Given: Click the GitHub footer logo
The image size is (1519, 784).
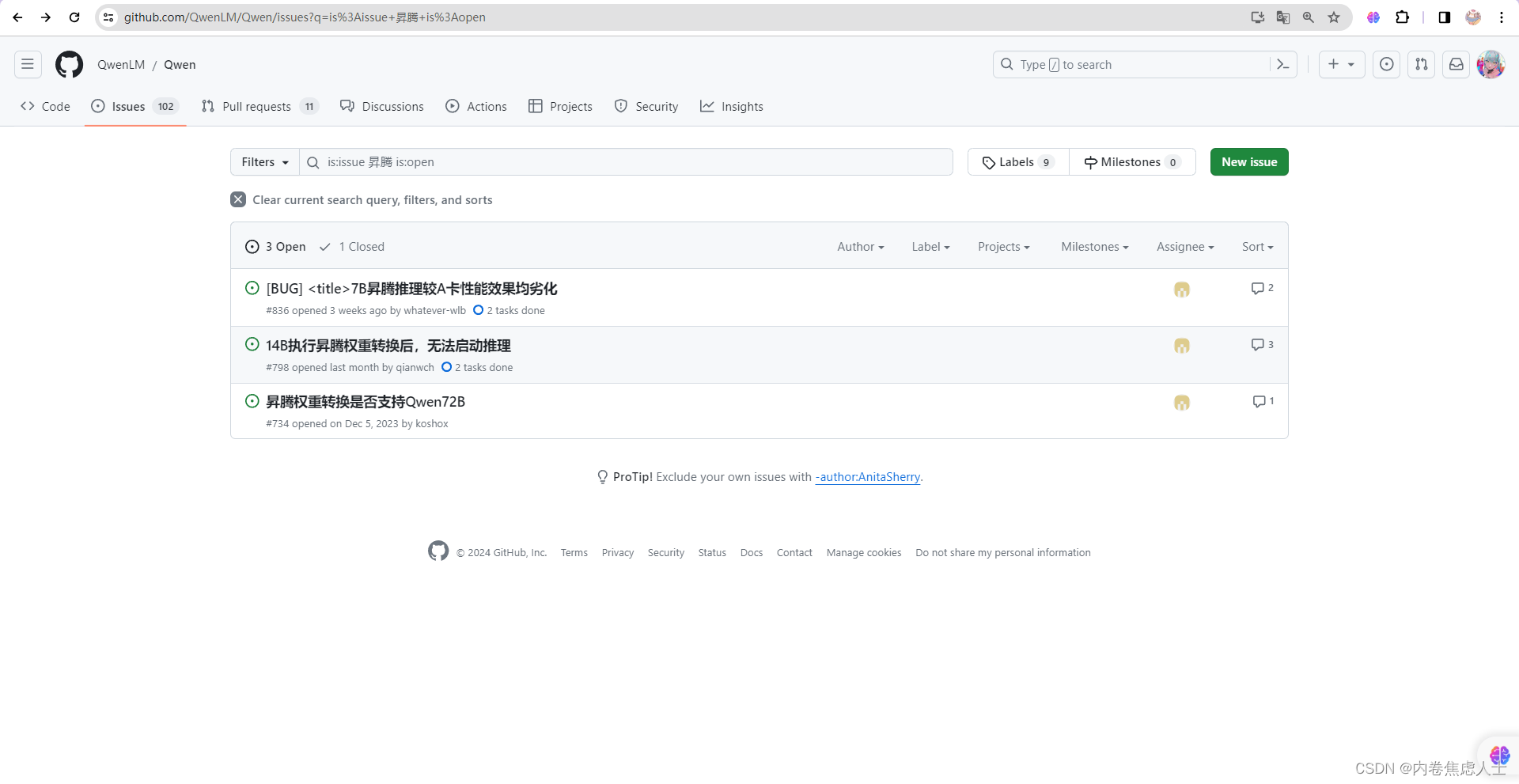Looking at the screenshot, I should 438,551.
